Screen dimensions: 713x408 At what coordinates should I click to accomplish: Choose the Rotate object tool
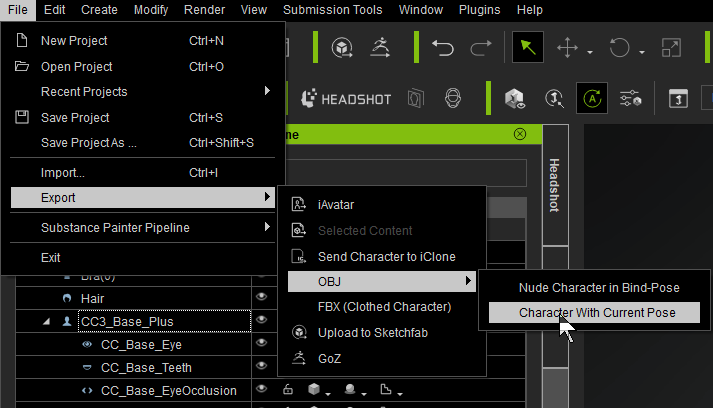[619, 47]
